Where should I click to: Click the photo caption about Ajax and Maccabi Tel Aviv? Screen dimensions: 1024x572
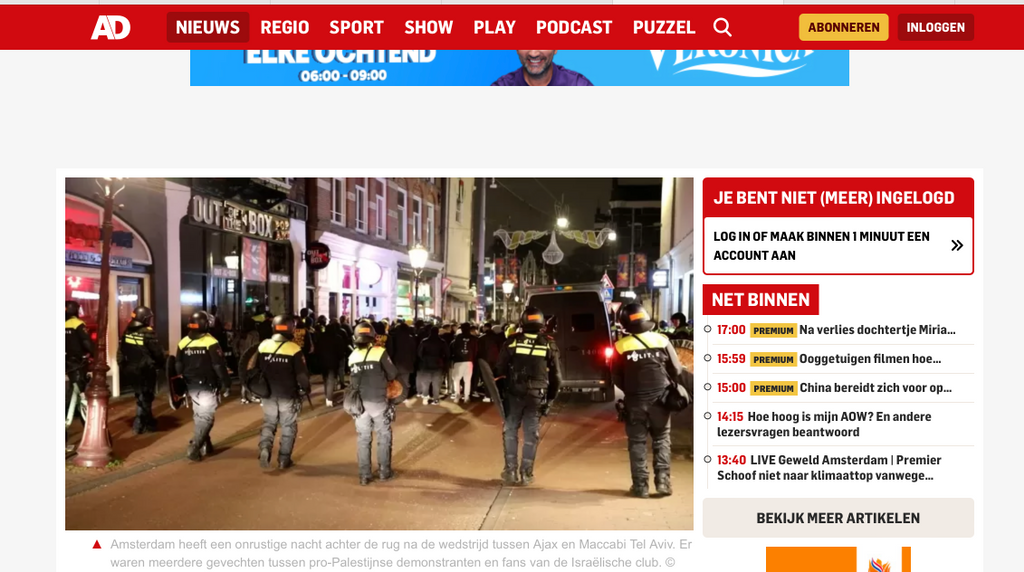[401, 554]
